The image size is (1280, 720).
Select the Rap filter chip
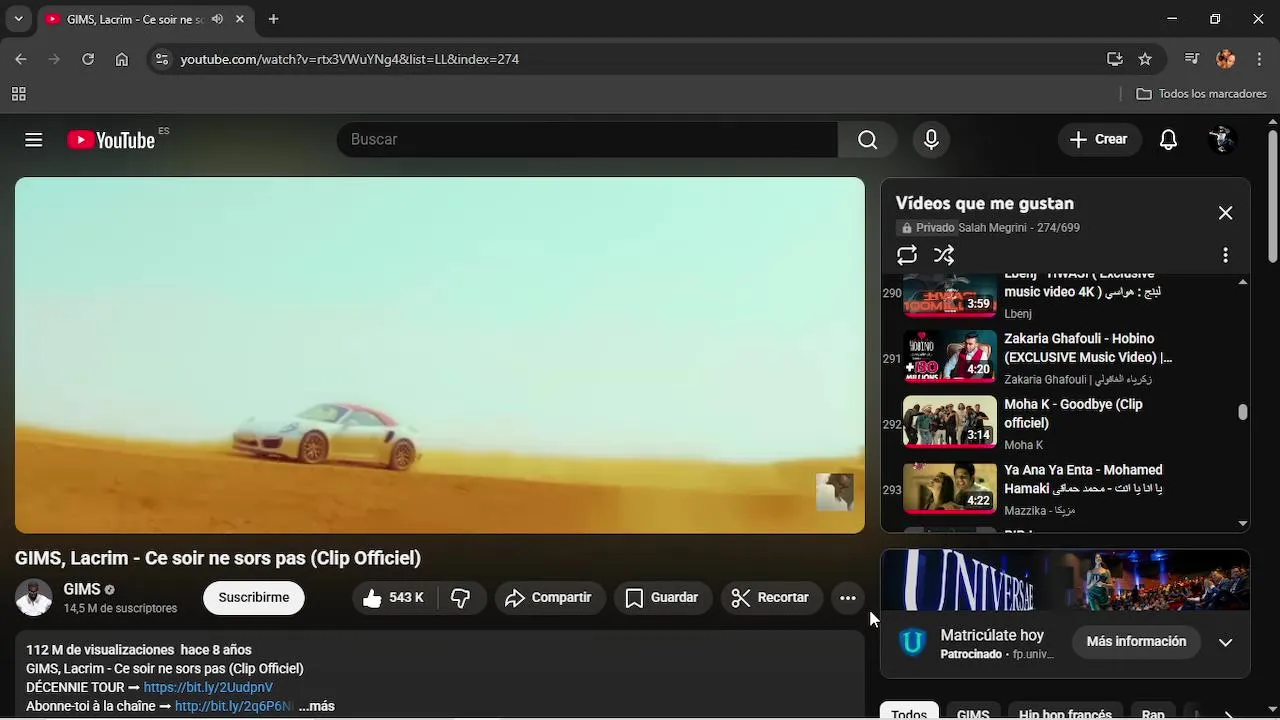click(1153, 712)
